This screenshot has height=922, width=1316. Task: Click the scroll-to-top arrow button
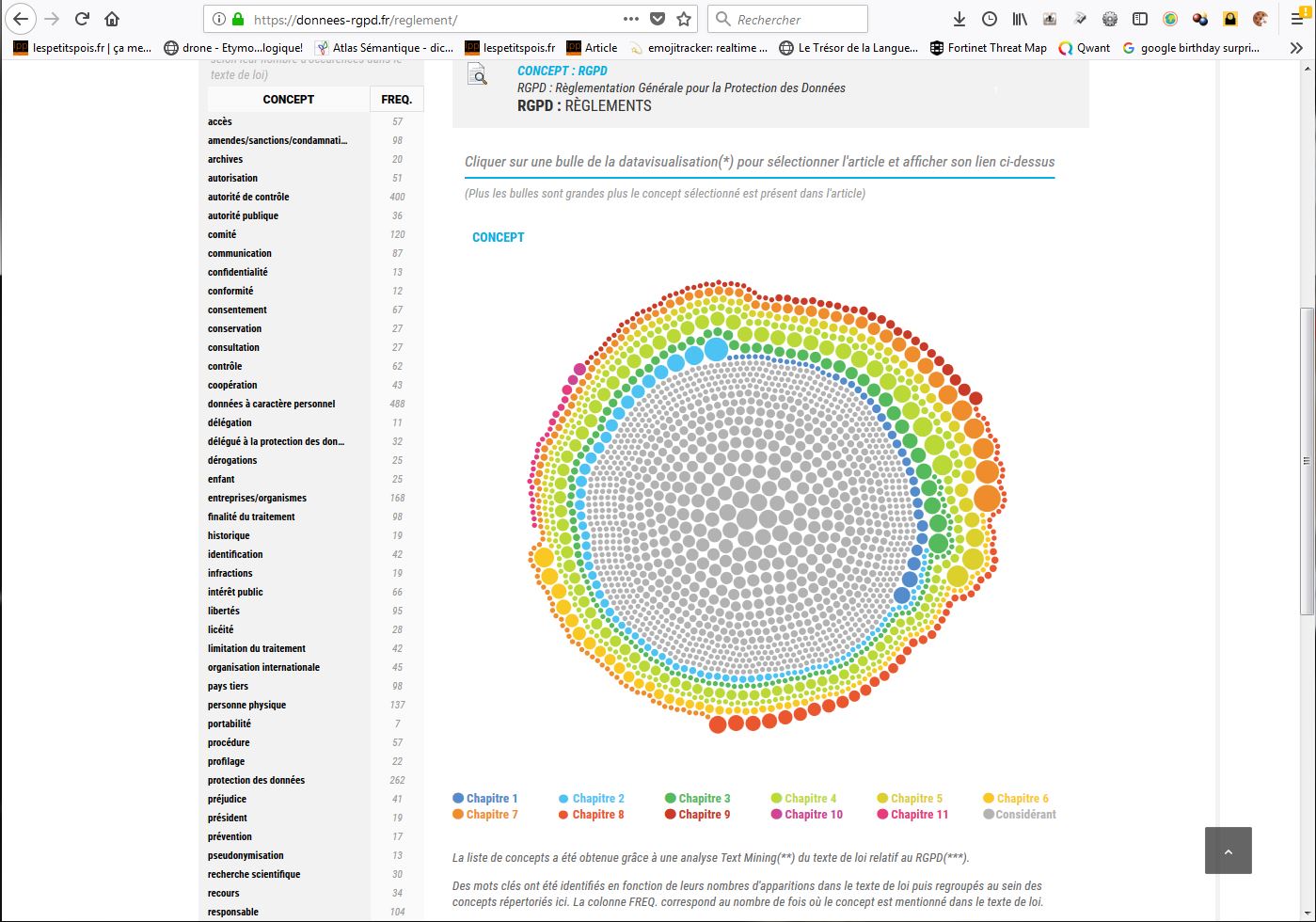click(x=1228, y=850)
